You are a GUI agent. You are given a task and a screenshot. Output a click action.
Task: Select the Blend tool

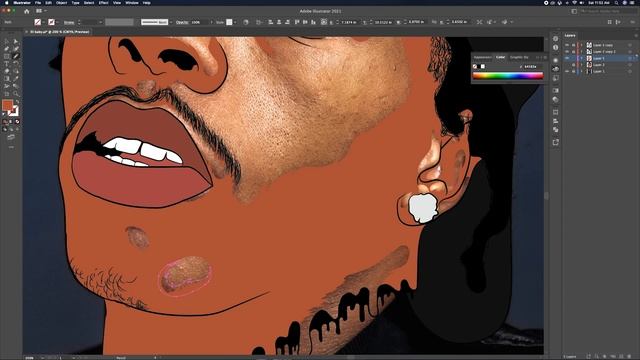pyautogui.click(x=7, y=86)
